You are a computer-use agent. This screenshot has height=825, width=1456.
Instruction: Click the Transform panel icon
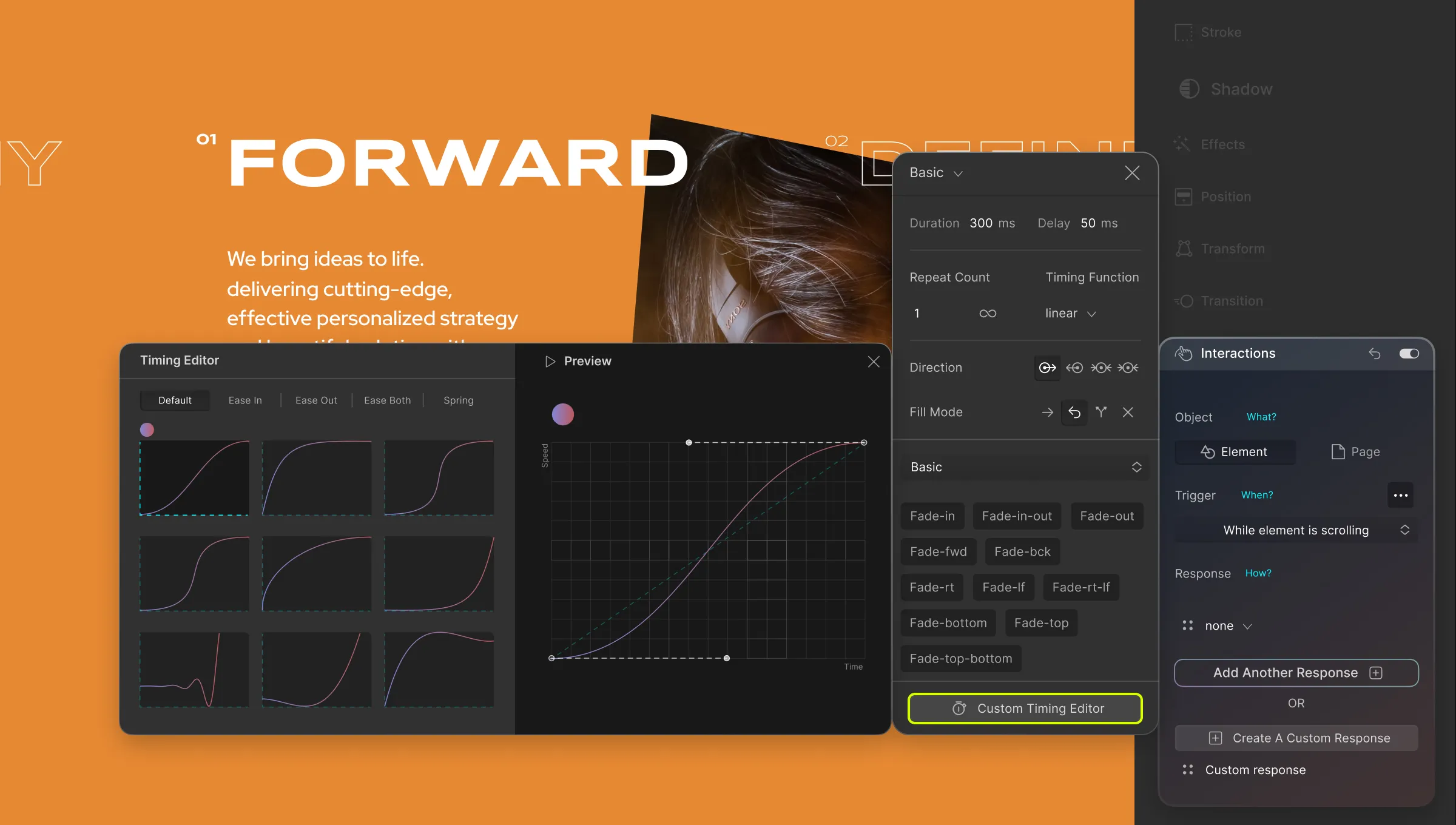pos(1185,249)
